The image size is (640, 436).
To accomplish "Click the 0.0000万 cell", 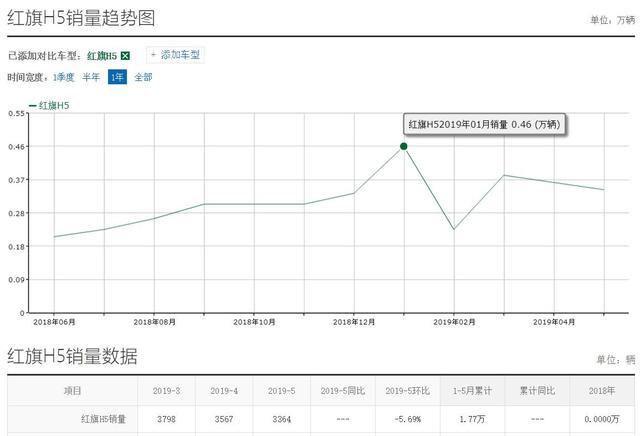I will [602, 419].
